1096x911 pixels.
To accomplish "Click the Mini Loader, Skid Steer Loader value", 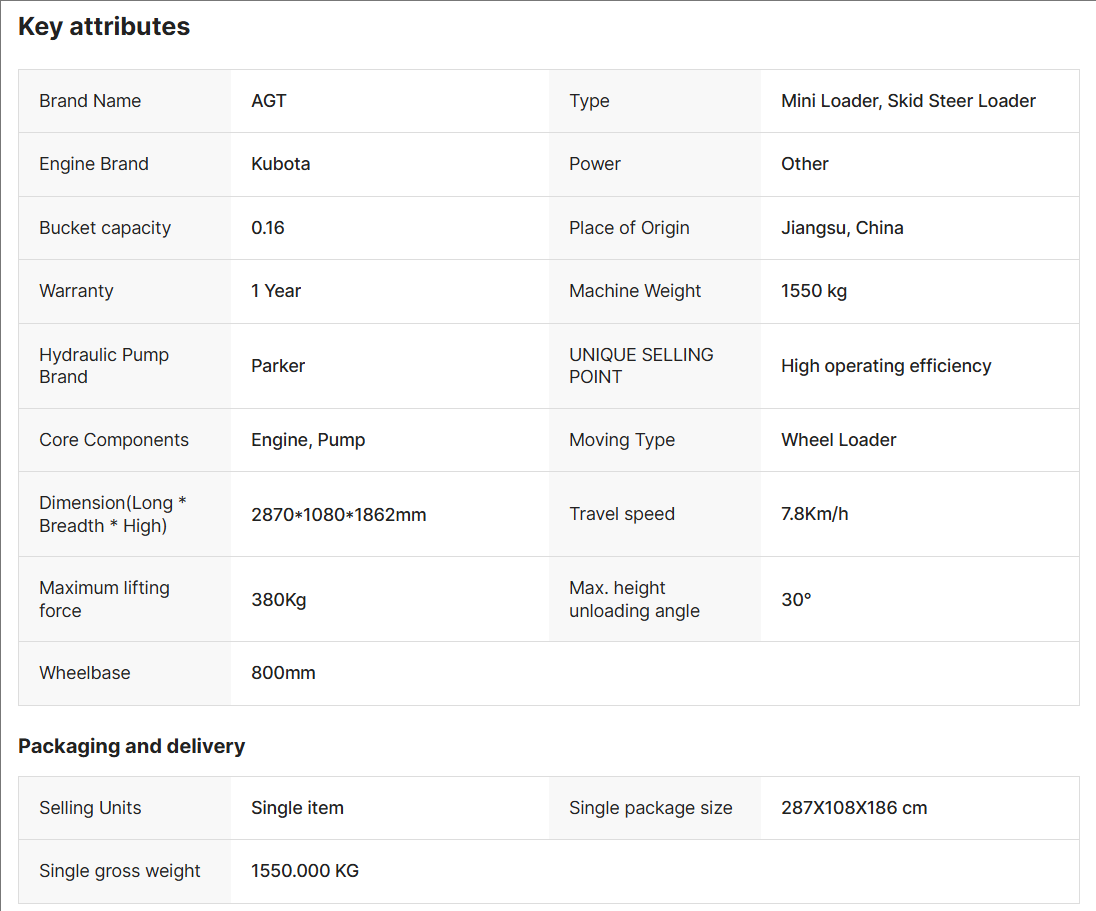I will point(908,101).
